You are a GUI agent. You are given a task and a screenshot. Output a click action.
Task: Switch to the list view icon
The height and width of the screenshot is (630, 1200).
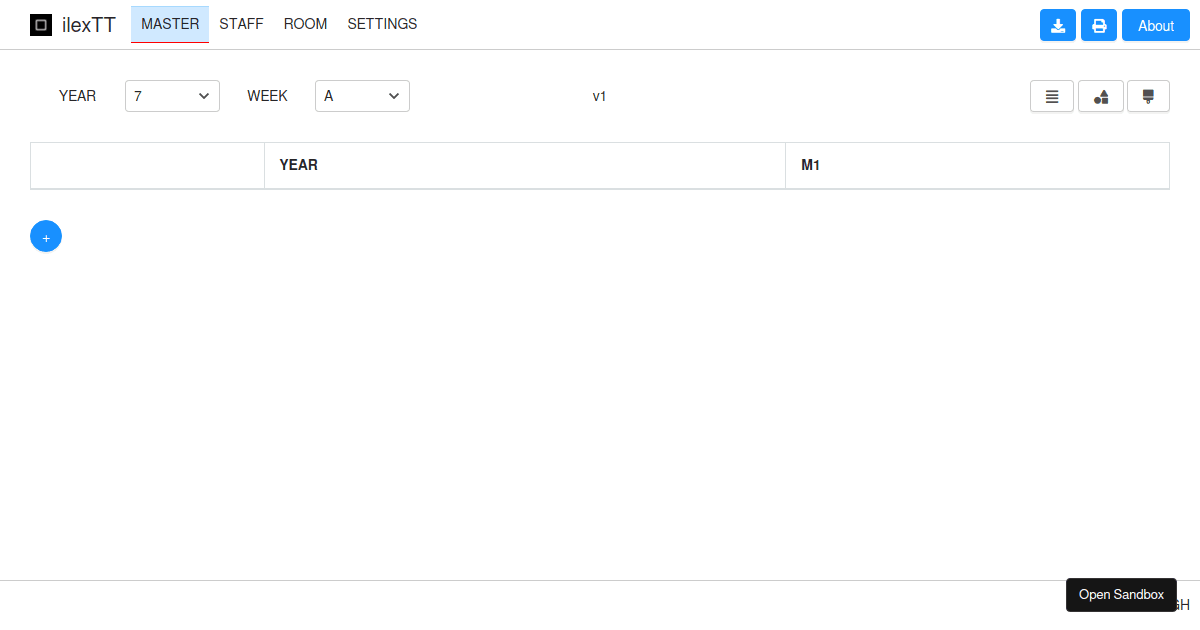1051,96
